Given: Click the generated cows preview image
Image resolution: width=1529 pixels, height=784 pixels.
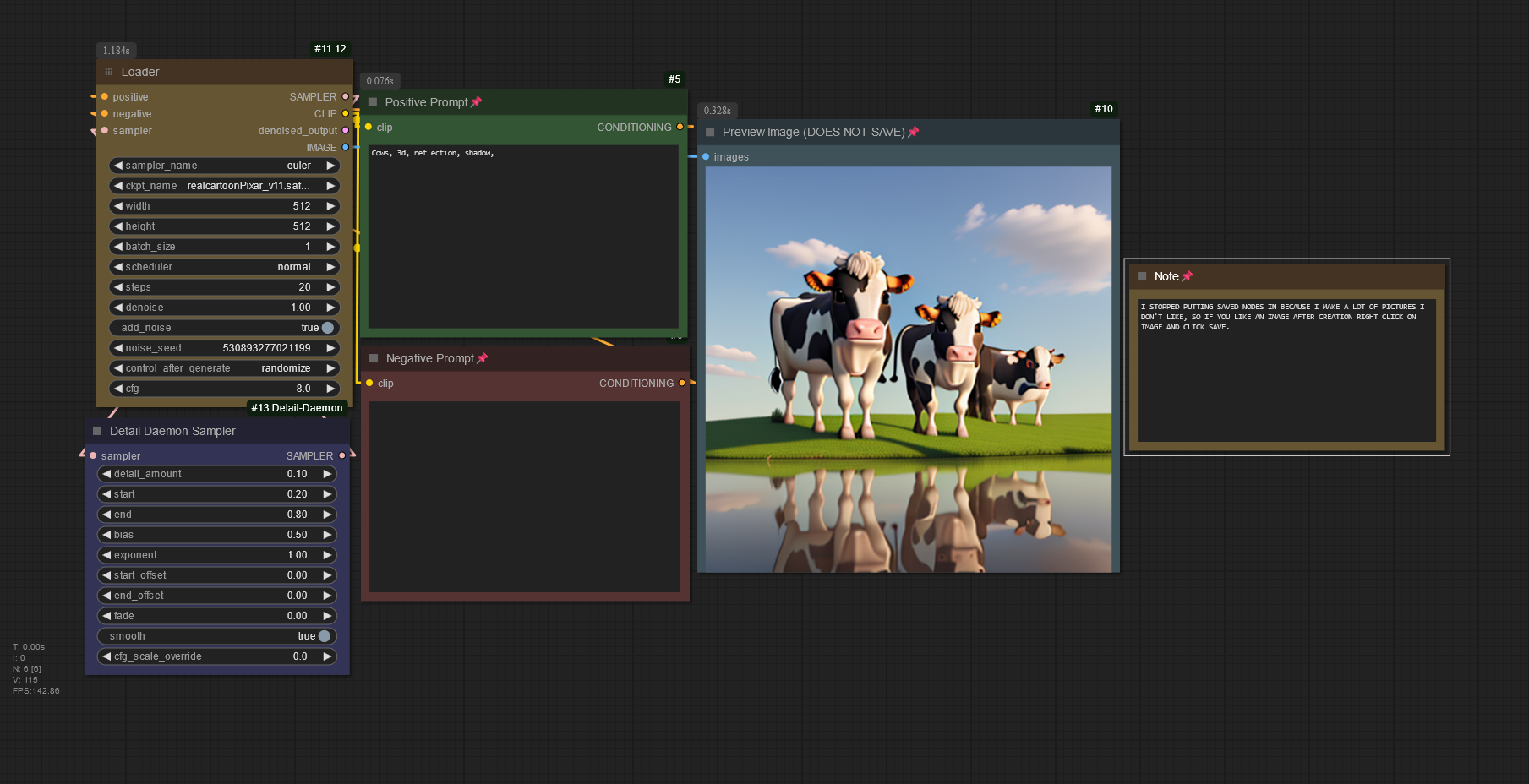Looking at the screenshot, I should pyautogui.click(x=908, y=369).
